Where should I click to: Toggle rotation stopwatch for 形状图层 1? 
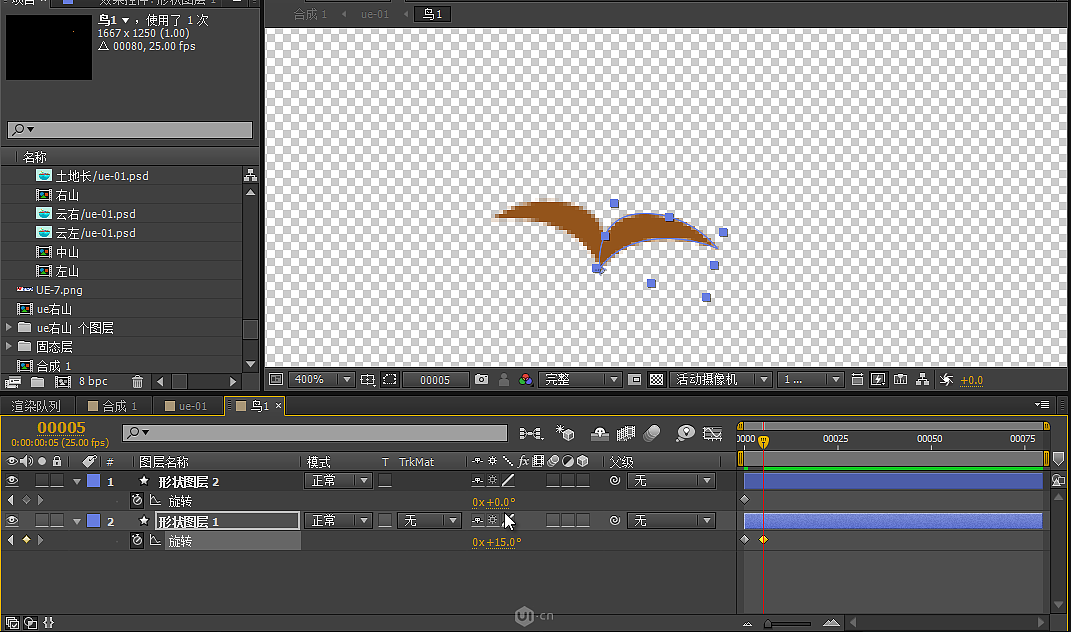point(137,540)
